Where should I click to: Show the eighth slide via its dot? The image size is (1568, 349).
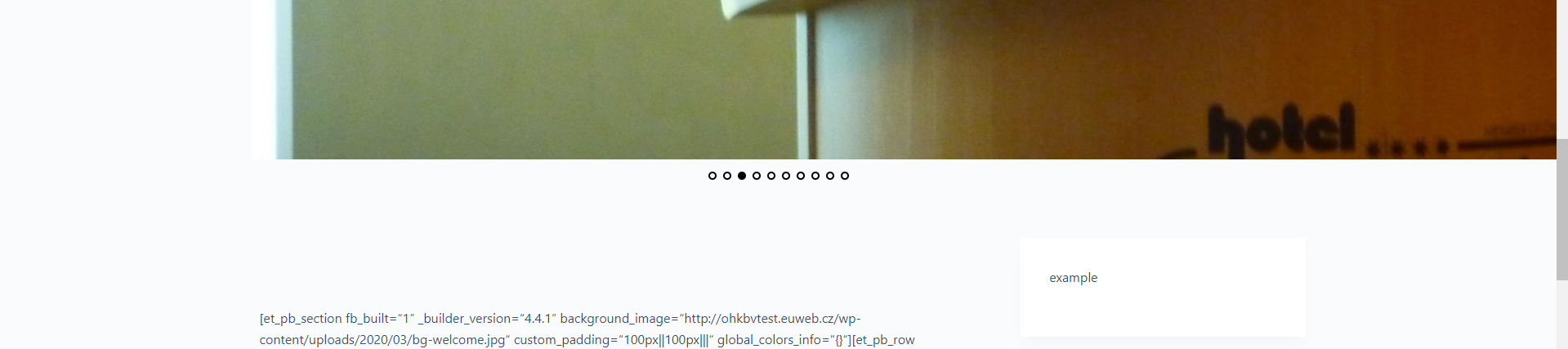[815, 176]
